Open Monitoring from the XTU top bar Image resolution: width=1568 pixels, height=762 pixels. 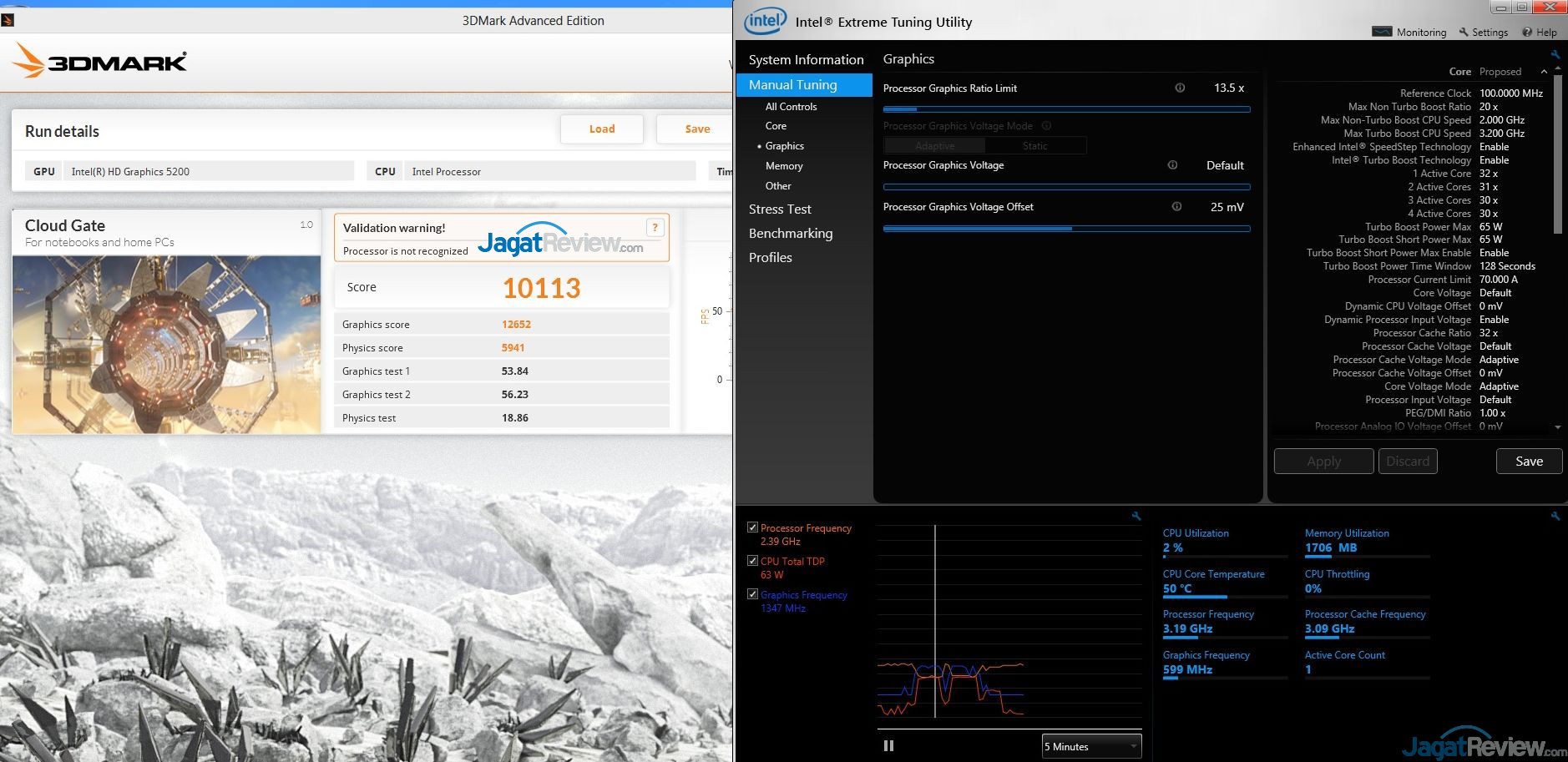click(1410, 32)
